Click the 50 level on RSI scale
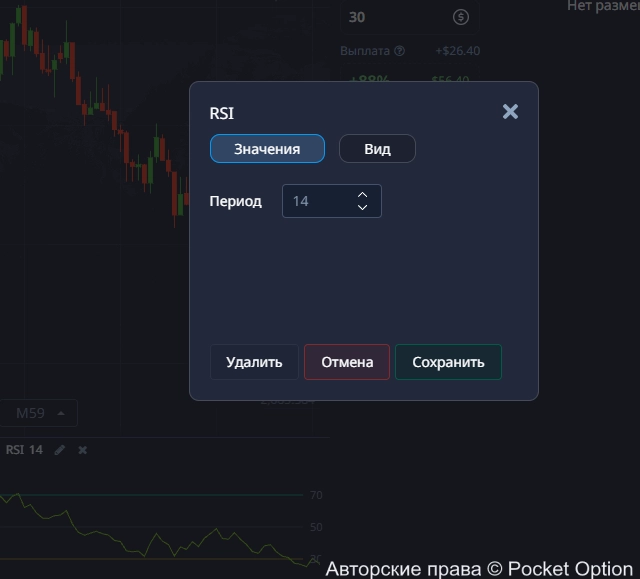640x579 pixels. pos(316,527)
